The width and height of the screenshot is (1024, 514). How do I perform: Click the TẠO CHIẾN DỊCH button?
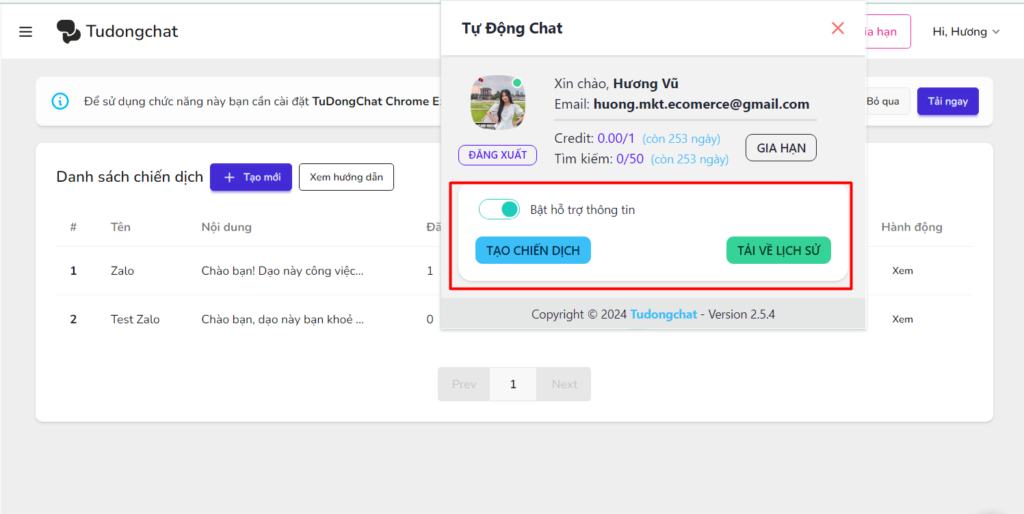[x=533, y=250]
